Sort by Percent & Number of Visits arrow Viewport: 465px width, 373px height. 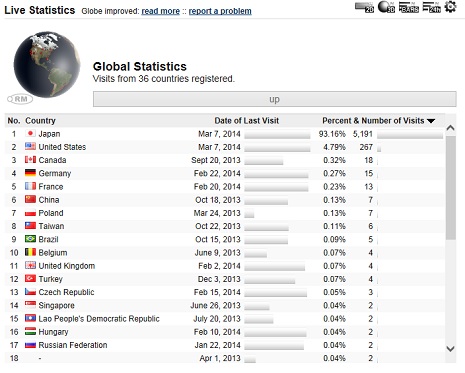coord(431,121)
